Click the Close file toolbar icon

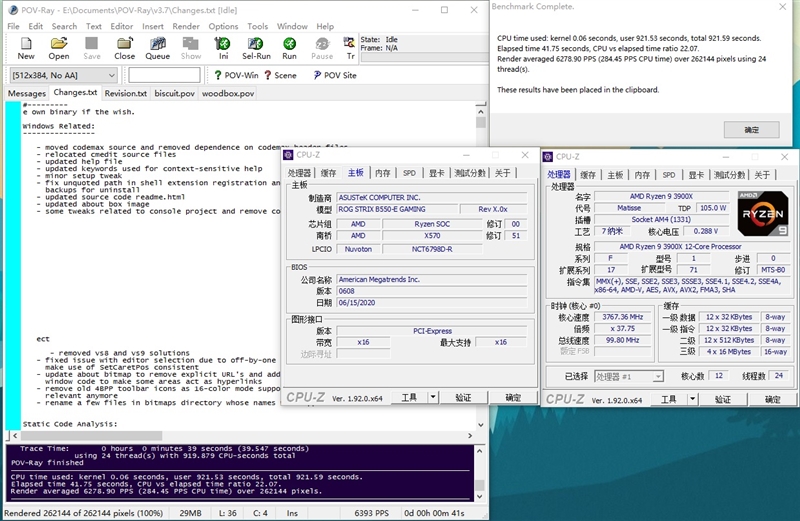(x=124, y=48)
